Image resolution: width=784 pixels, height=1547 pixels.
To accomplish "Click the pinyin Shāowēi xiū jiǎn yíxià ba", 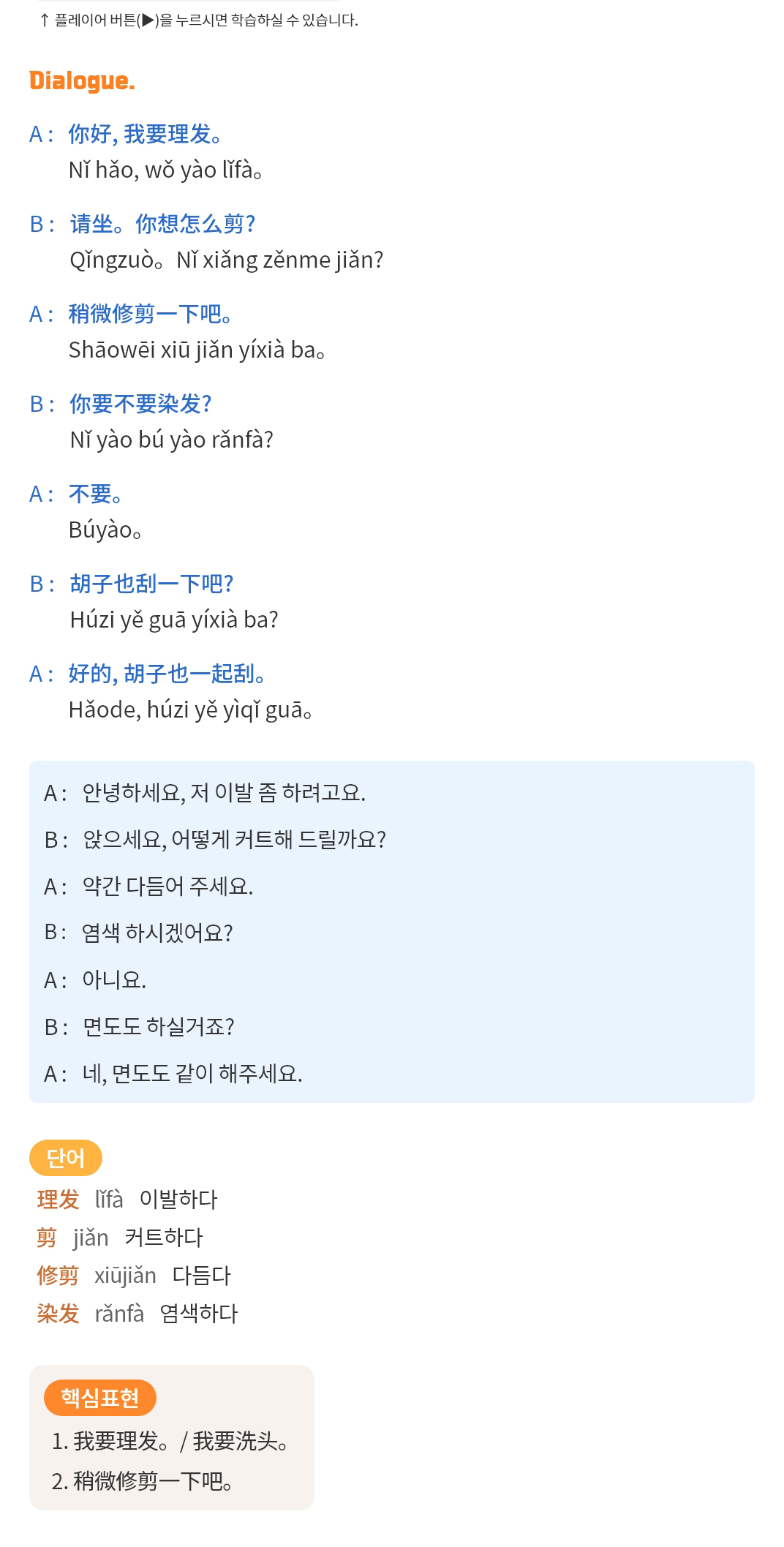I will pyautogui.click(x=197, y=350).
